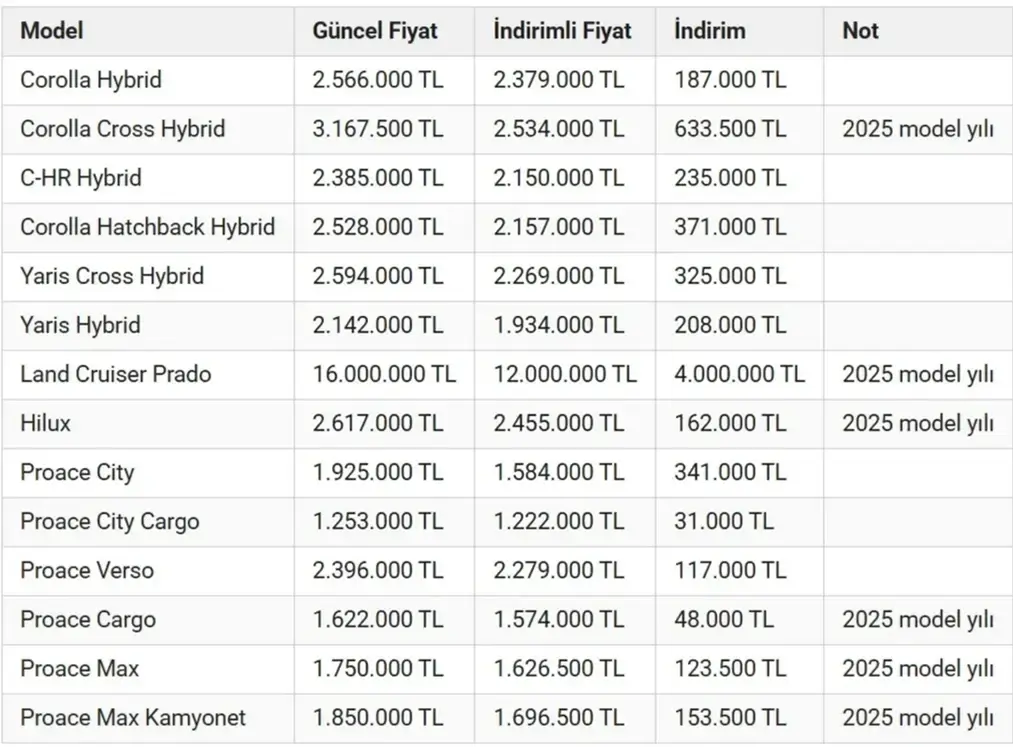Click the C-HR Hybrid row label
Viewport: 1013px width, 747px height.
click(81, 178)
